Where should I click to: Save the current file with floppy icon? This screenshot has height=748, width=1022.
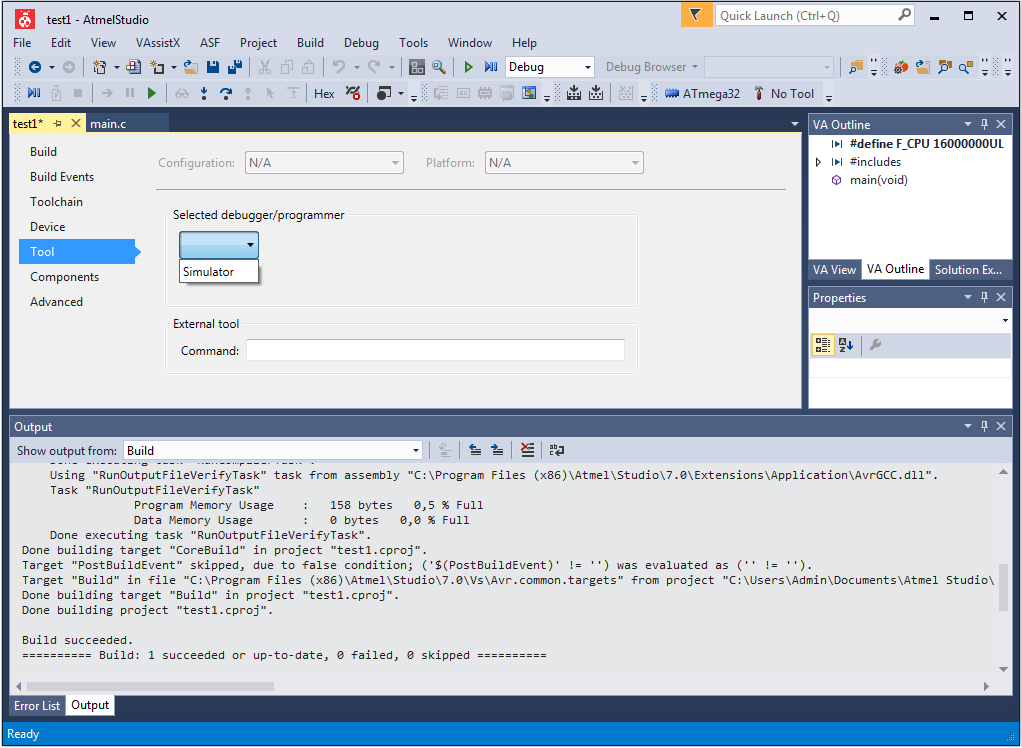coord(212,66)
